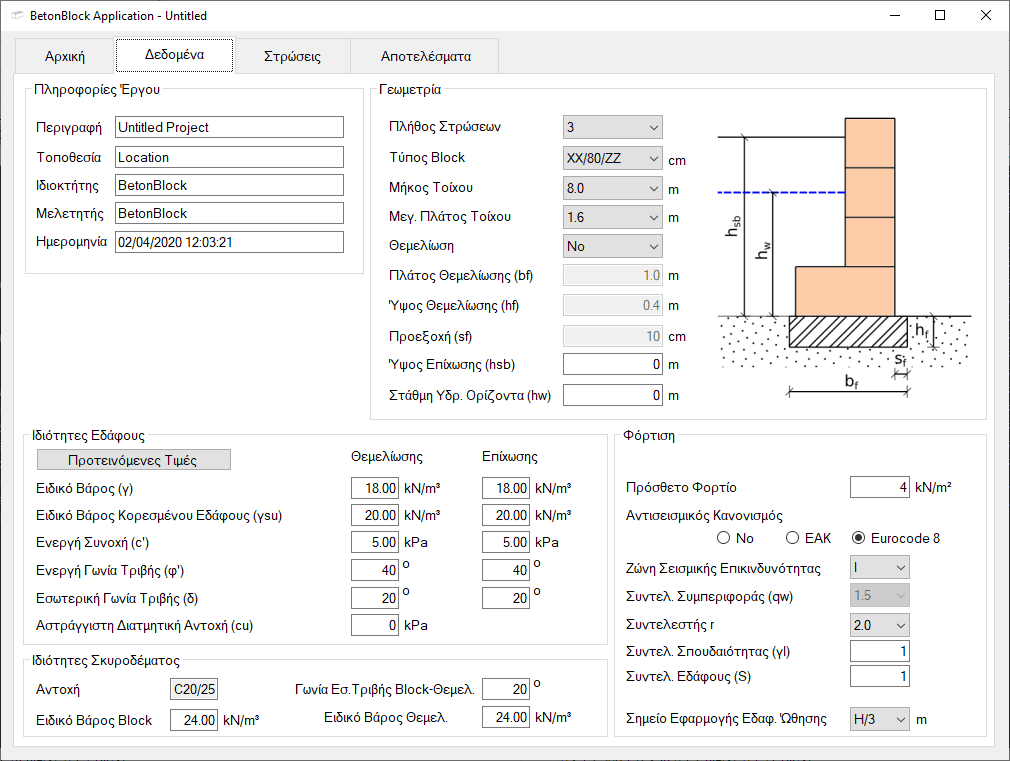Screen dimensions: 1010x761
Task: Go to the Αποτελέσματα tab
Action: [426, 56]
